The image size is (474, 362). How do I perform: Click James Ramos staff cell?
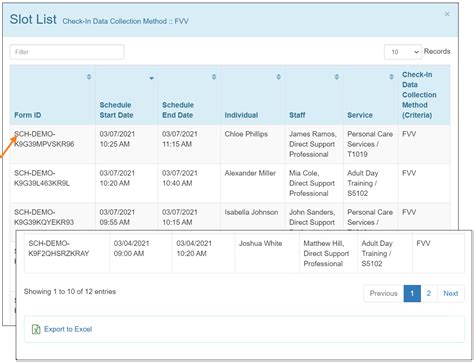click(313, 144)
